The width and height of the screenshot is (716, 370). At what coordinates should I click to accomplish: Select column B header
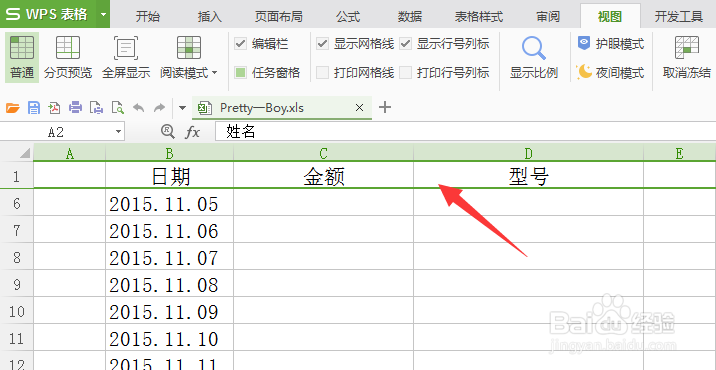tap(169, 154)
